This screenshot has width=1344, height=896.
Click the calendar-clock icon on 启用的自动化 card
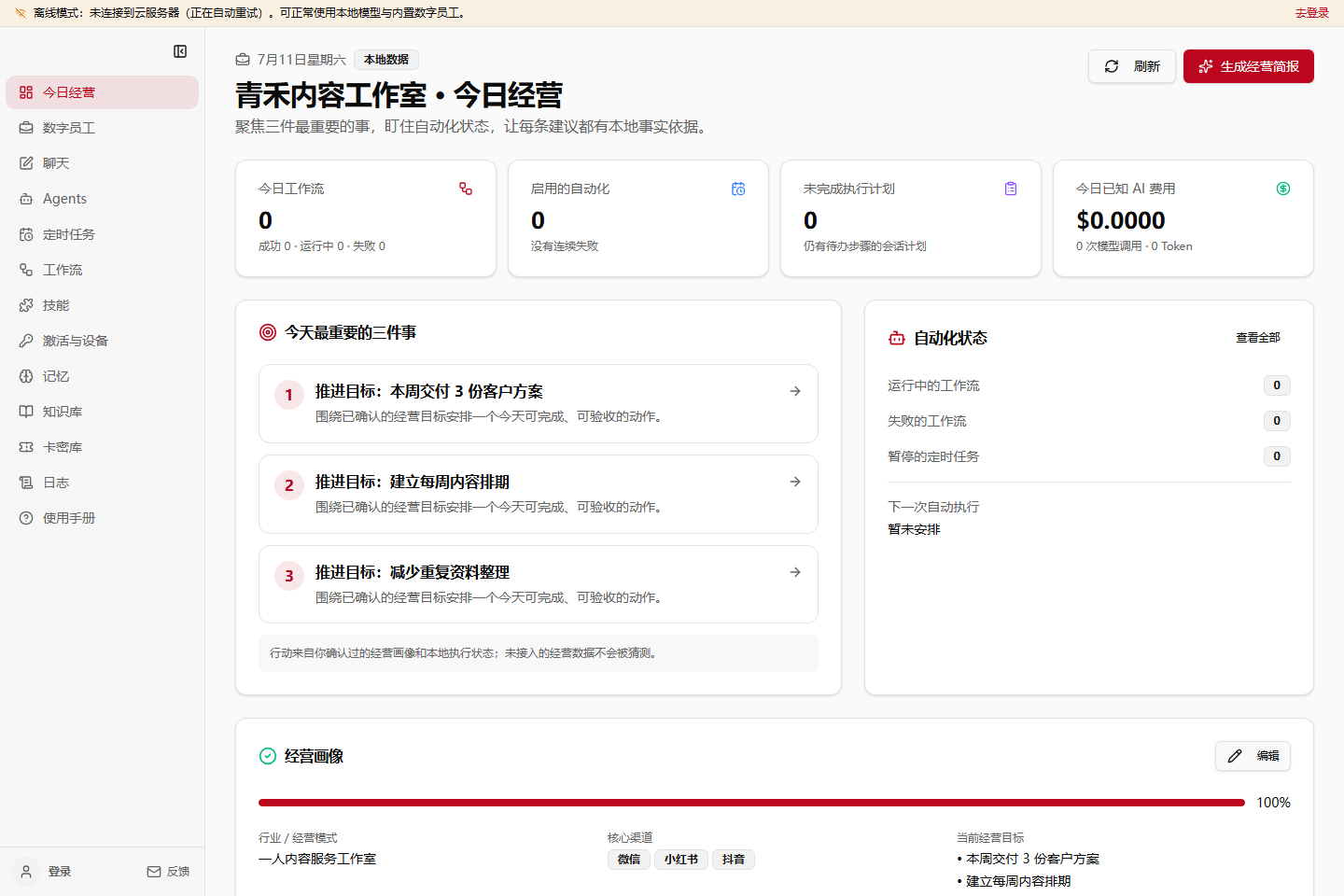(x=738, y=189)
